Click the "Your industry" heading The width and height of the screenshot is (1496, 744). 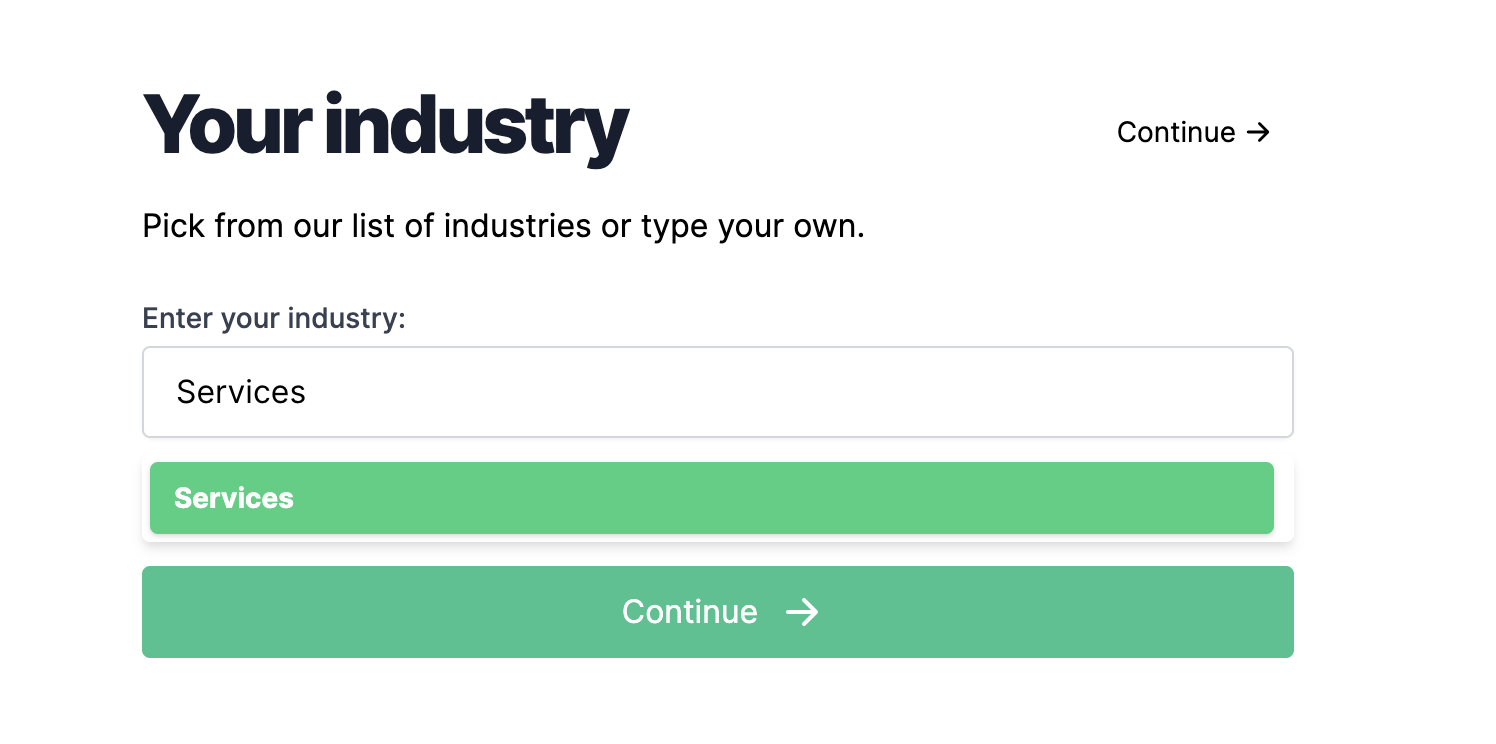(386, 129)
